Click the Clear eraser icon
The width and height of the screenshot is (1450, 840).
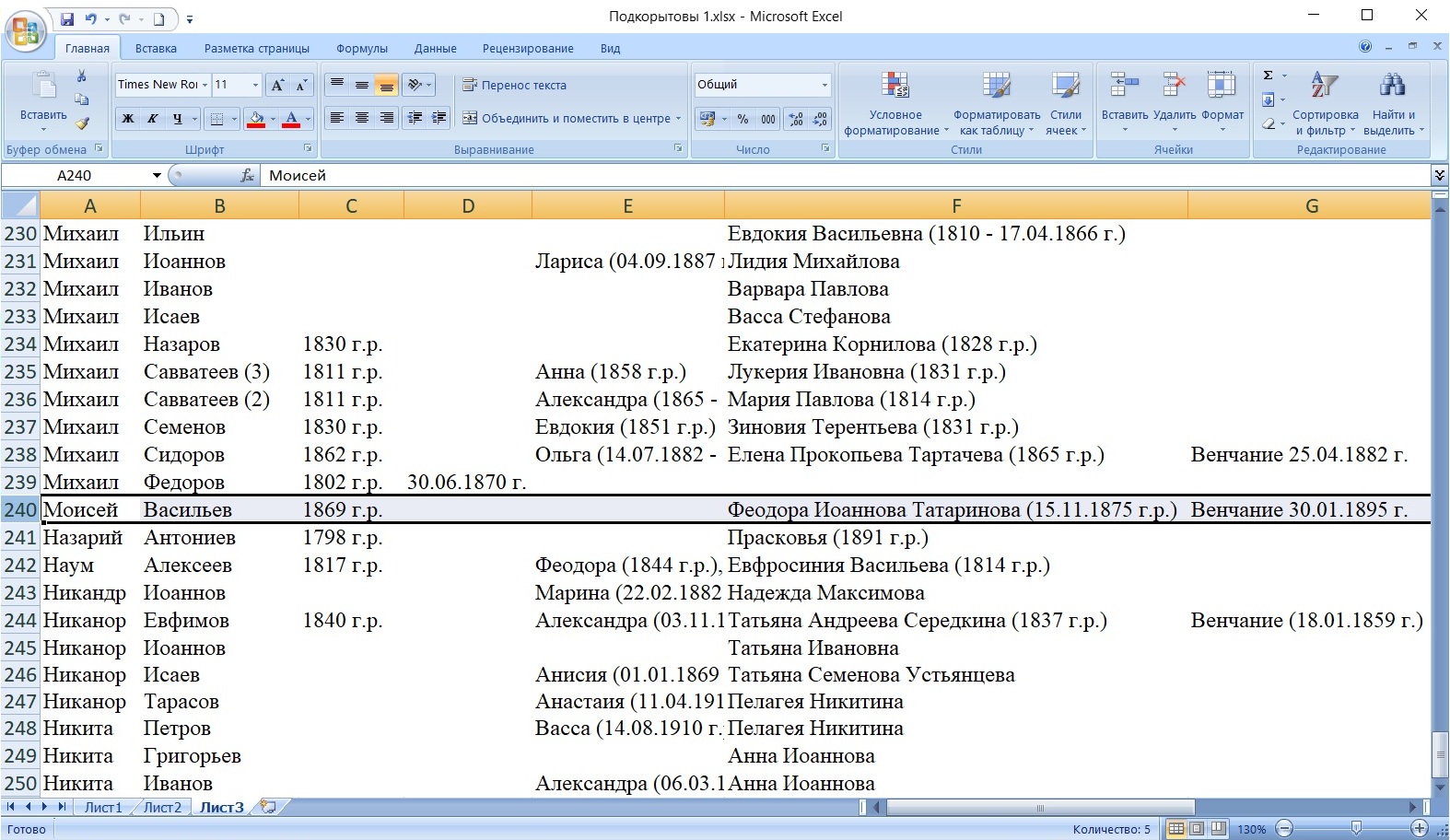click(1269, 123)
